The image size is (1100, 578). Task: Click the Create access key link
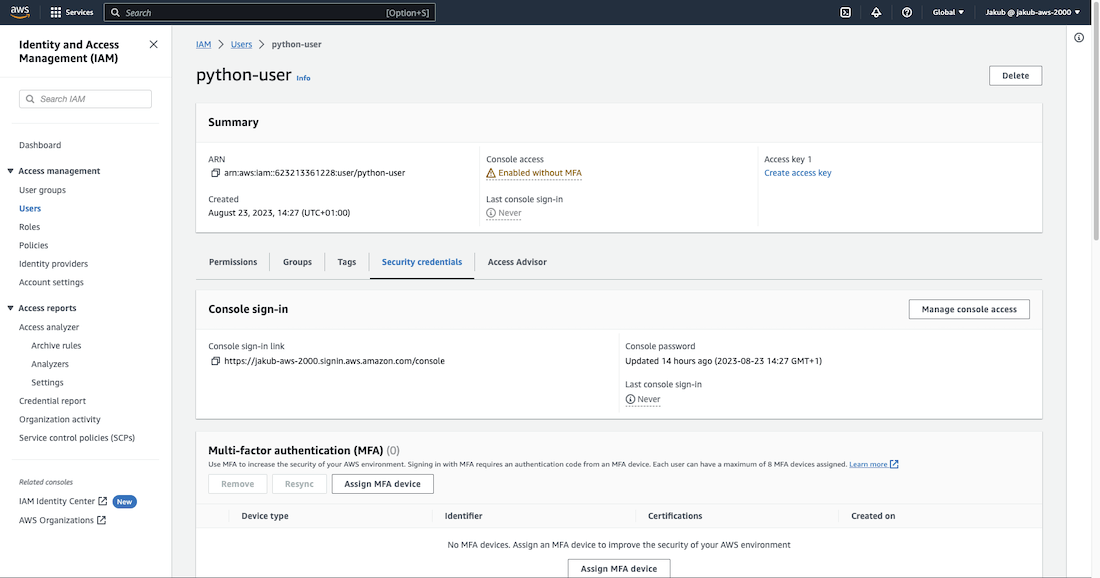coord(797,173)
